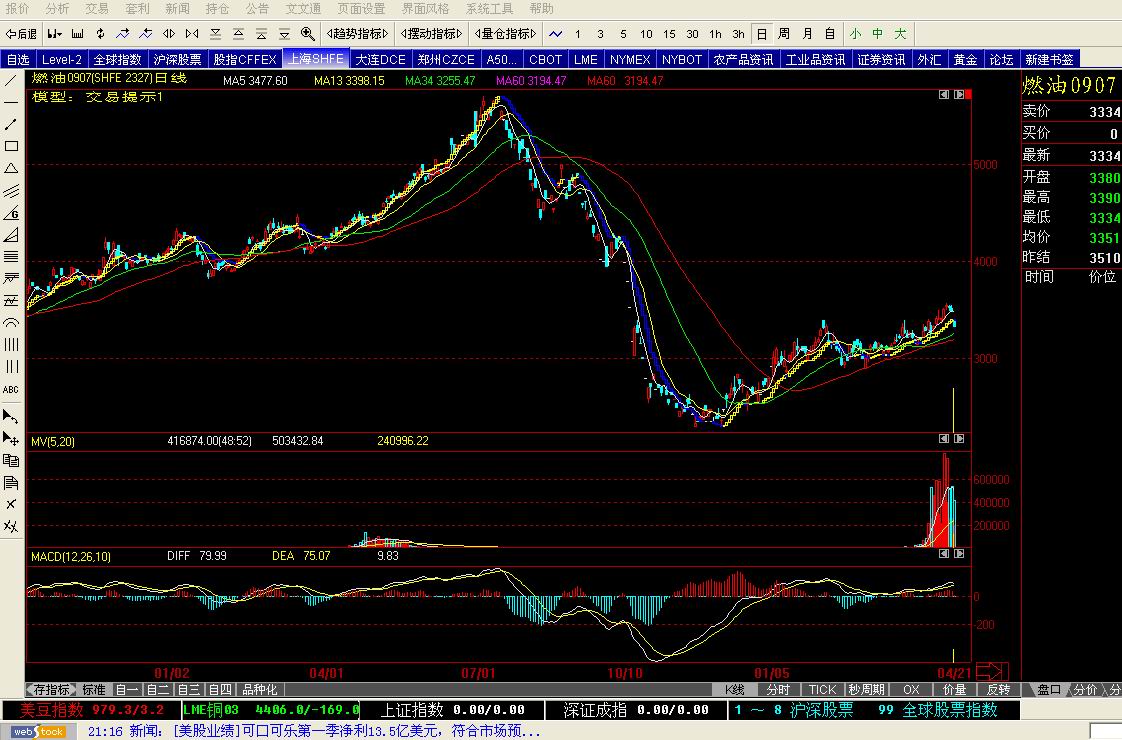The image size is (1122, 740).
Task: Click the magnifier zoom icon
Action: click(308, 34)
